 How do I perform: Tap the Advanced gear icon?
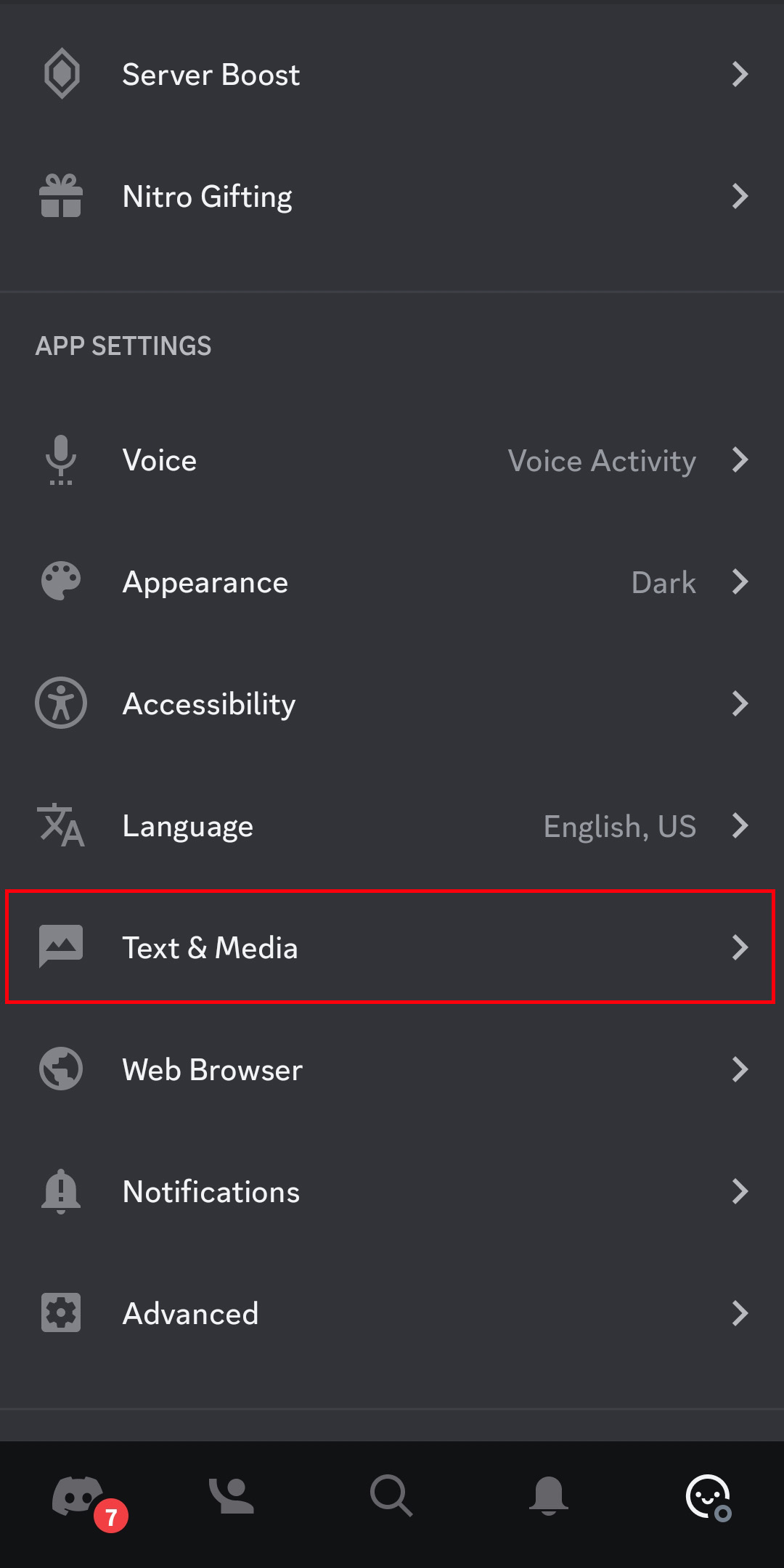(x=61, y=1313)
